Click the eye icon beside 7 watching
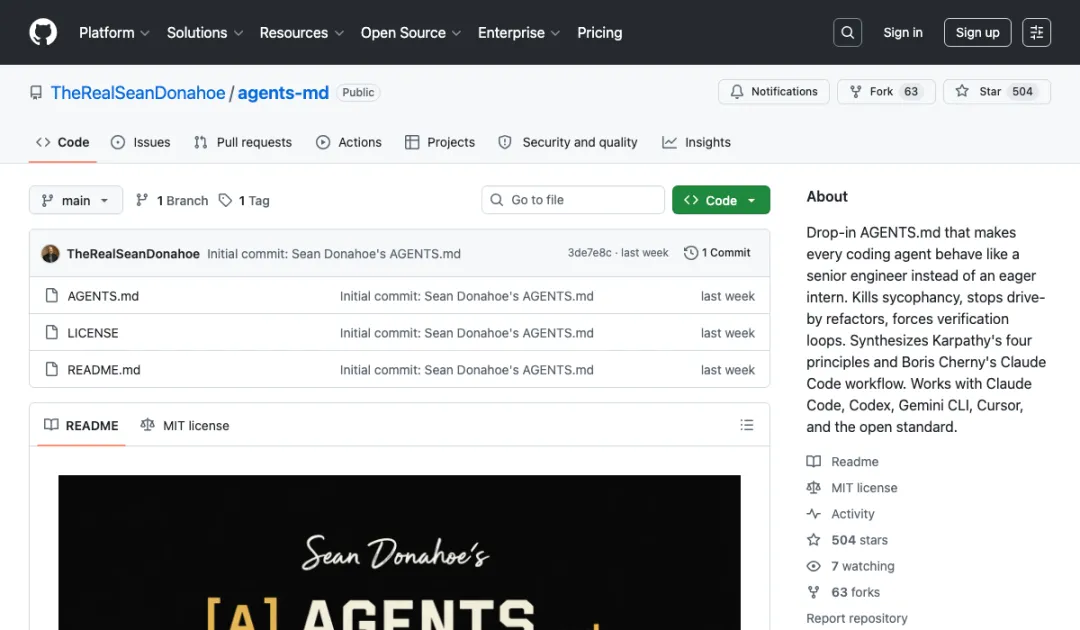The height and width of the screenshot is (630, 1080). coord(813,566)
